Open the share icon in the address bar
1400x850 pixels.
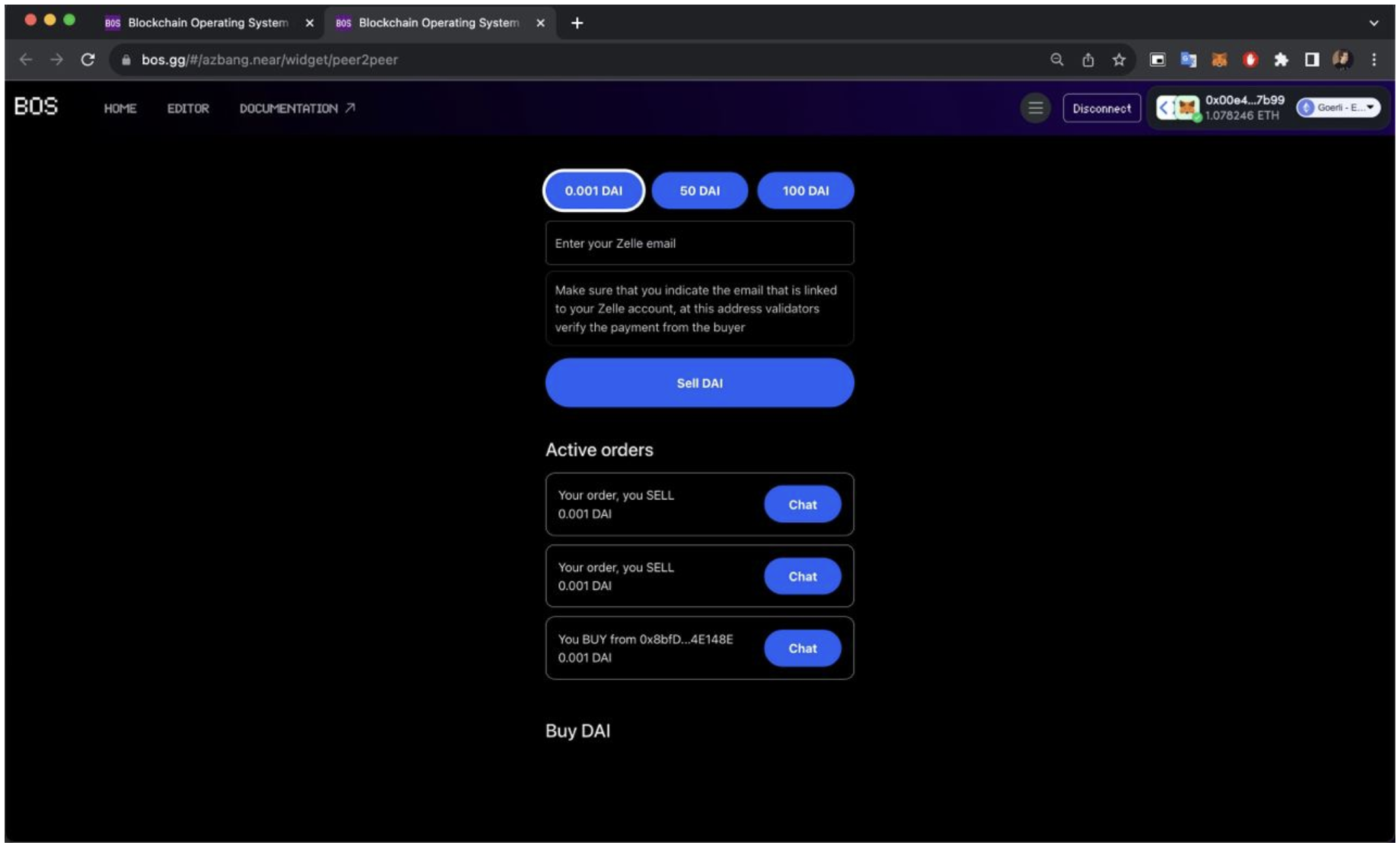pos(1088,59)
